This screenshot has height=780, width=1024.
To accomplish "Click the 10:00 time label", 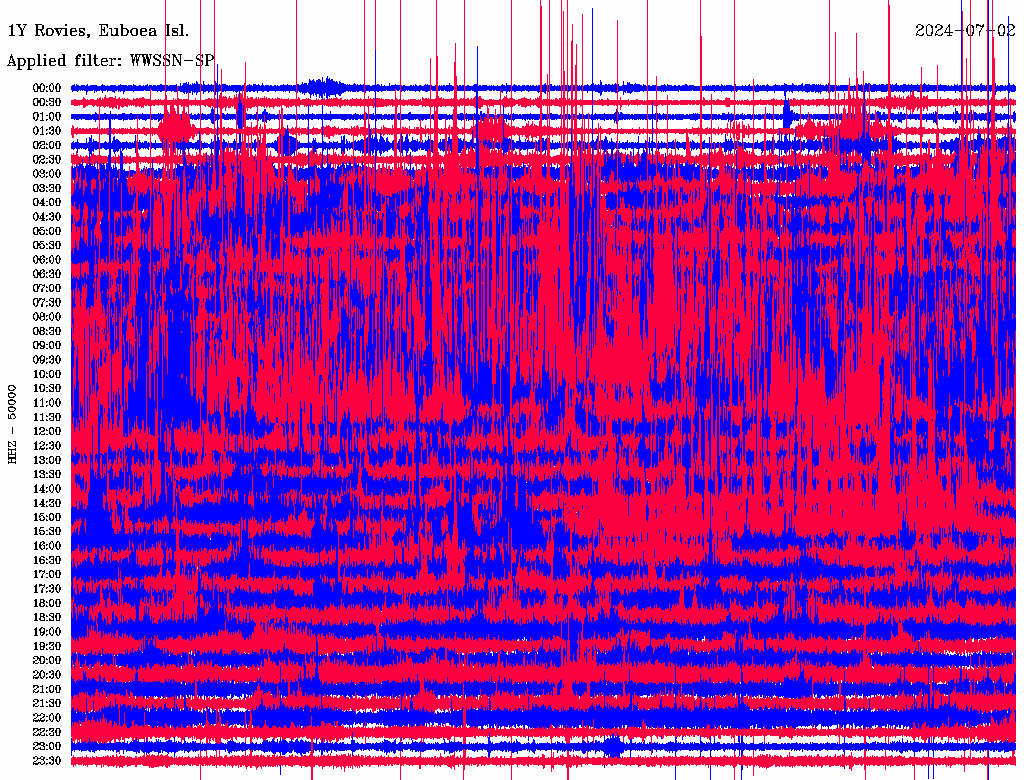I will (x=48, y=374).
